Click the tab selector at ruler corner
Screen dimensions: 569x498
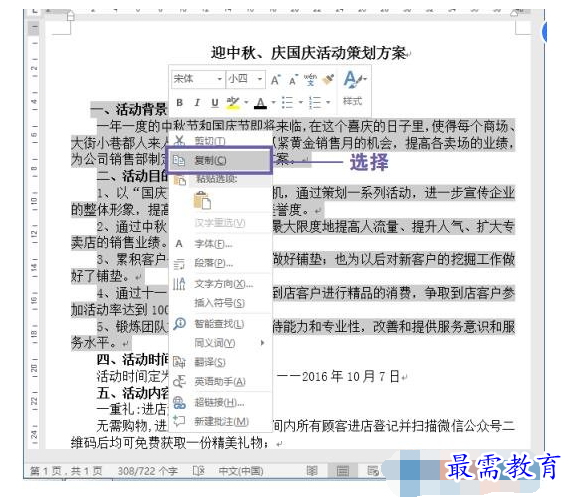pyautogui.click(x=34, y=11)
